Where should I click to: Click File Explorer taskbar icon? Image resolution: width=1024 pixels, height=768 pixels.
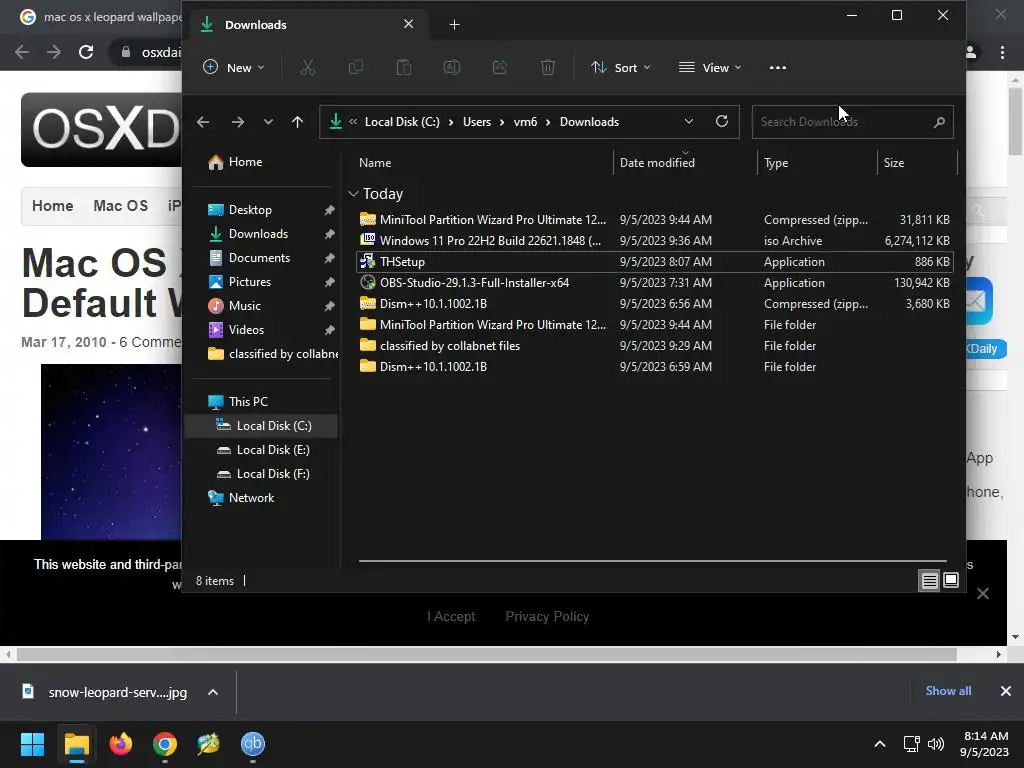76,744
